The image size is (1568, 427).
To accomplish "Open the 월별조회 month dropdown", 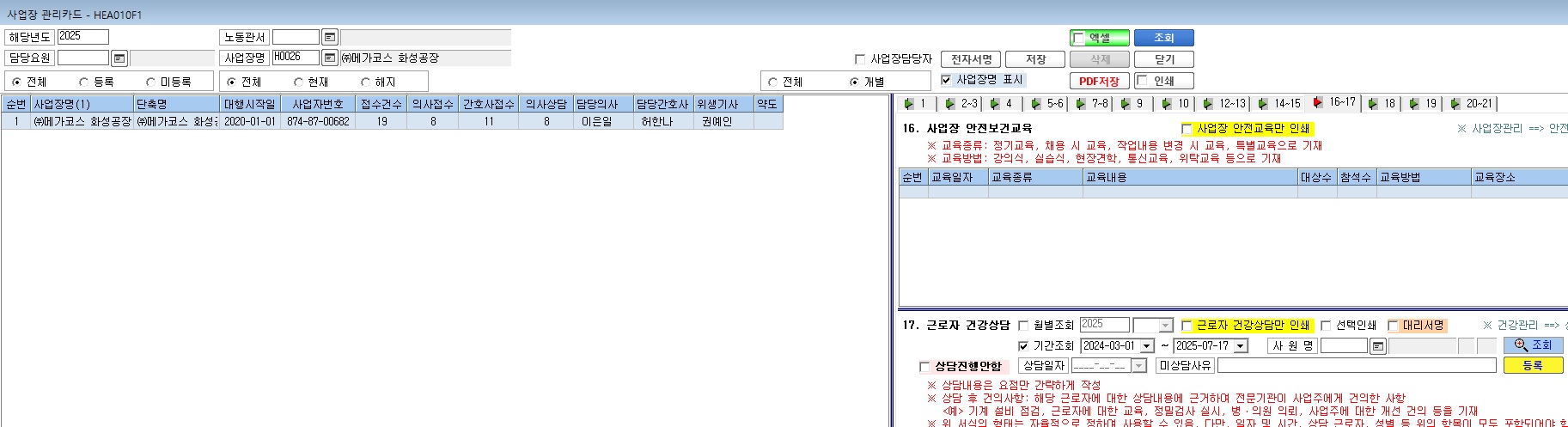I will click(1165, 326).
